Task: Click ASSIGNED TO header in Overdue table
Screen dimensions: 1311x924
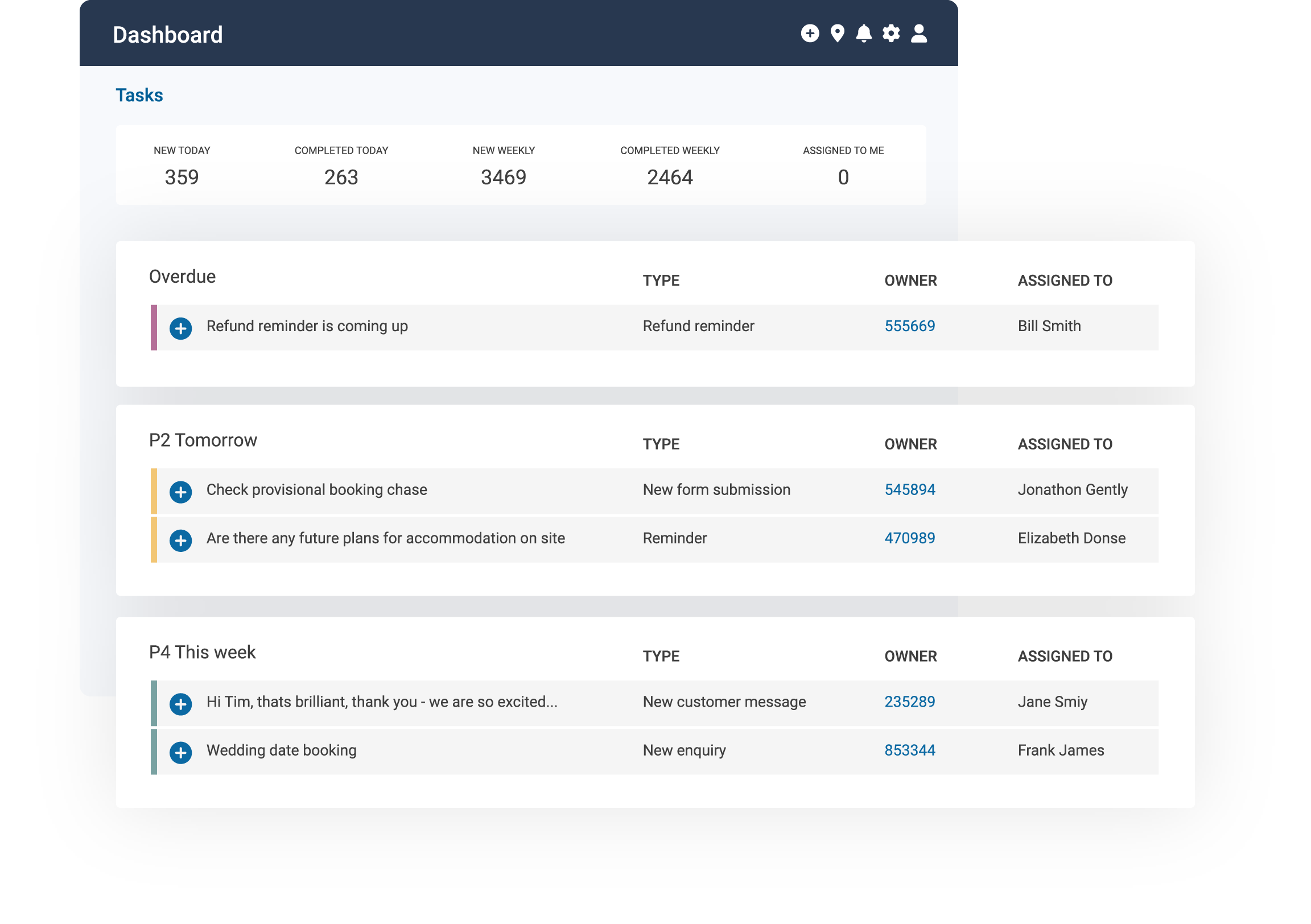Action: [x=1065, y=281]
